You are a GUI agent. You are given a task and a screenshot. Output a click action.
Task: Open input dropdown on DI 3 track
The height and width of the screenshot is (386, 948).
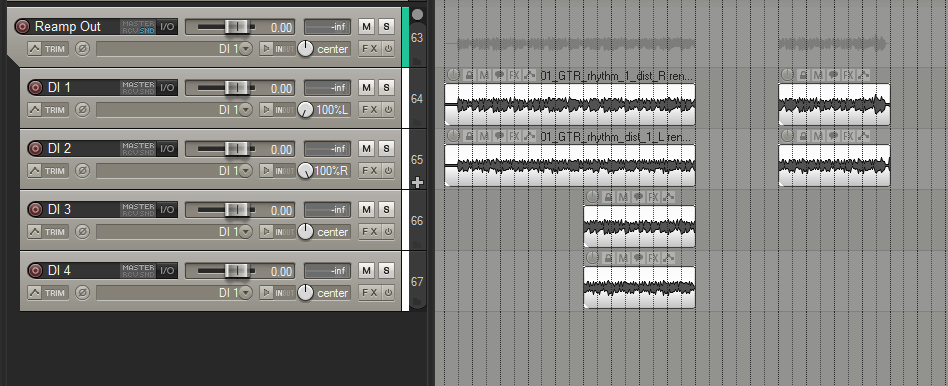[x=245, y=232]
